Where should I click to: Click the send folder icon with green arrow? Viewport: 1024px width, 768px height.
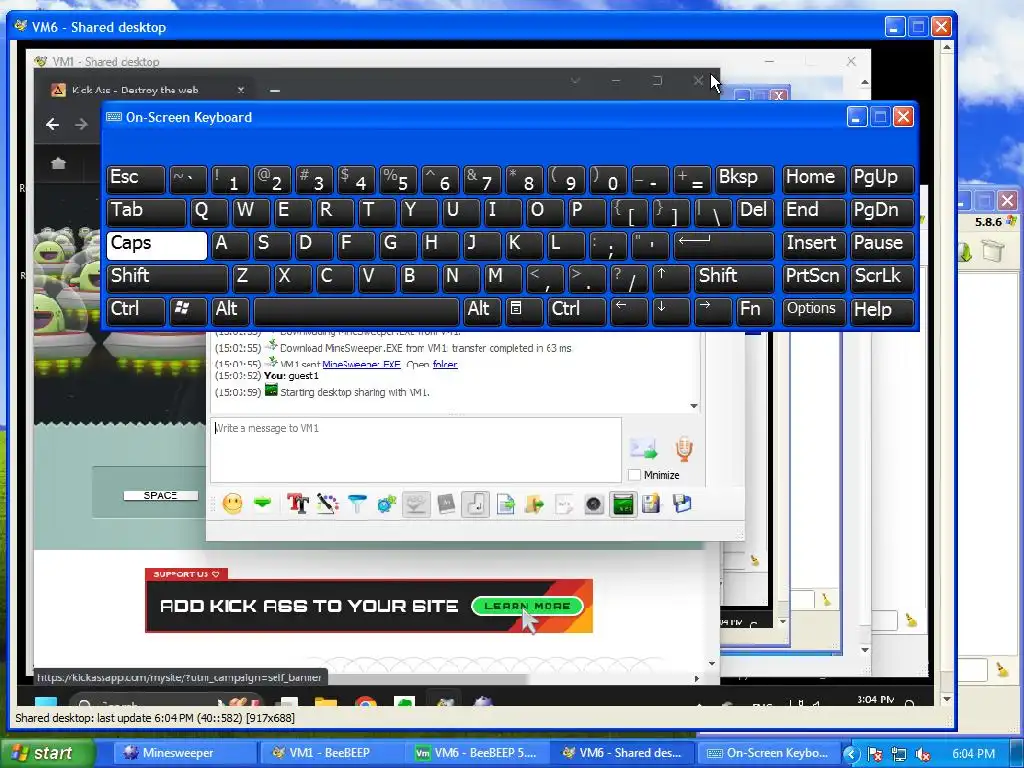click(x=534, y=504)
